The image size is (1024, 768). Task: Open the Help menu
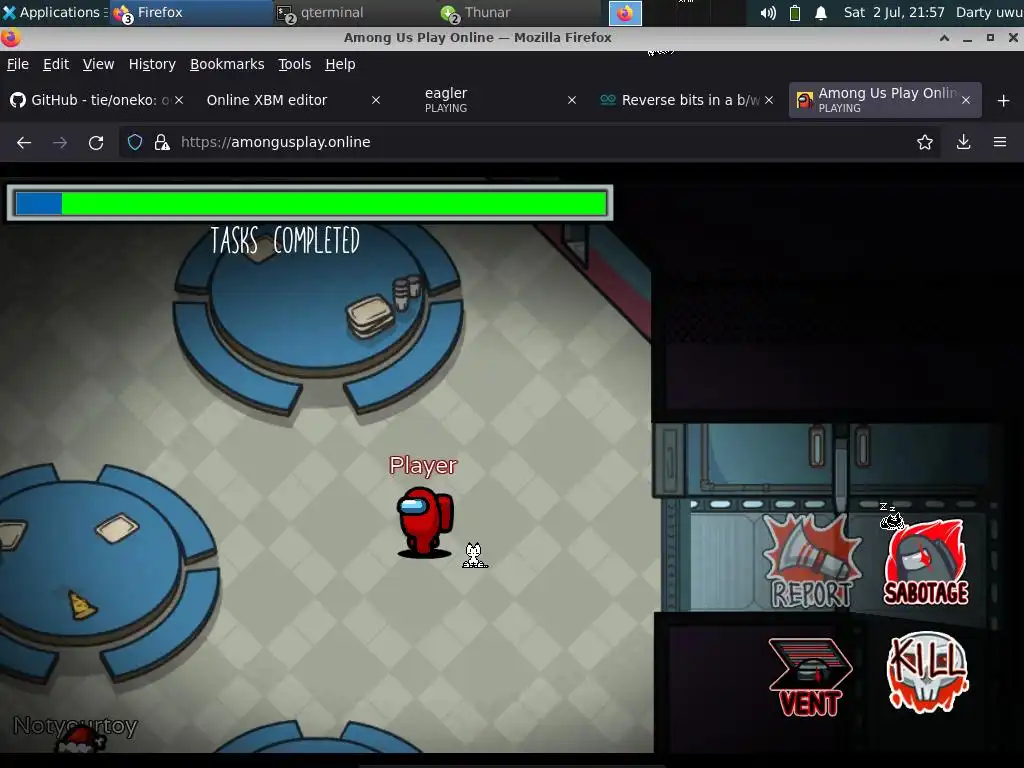click(x=340, y=64)
